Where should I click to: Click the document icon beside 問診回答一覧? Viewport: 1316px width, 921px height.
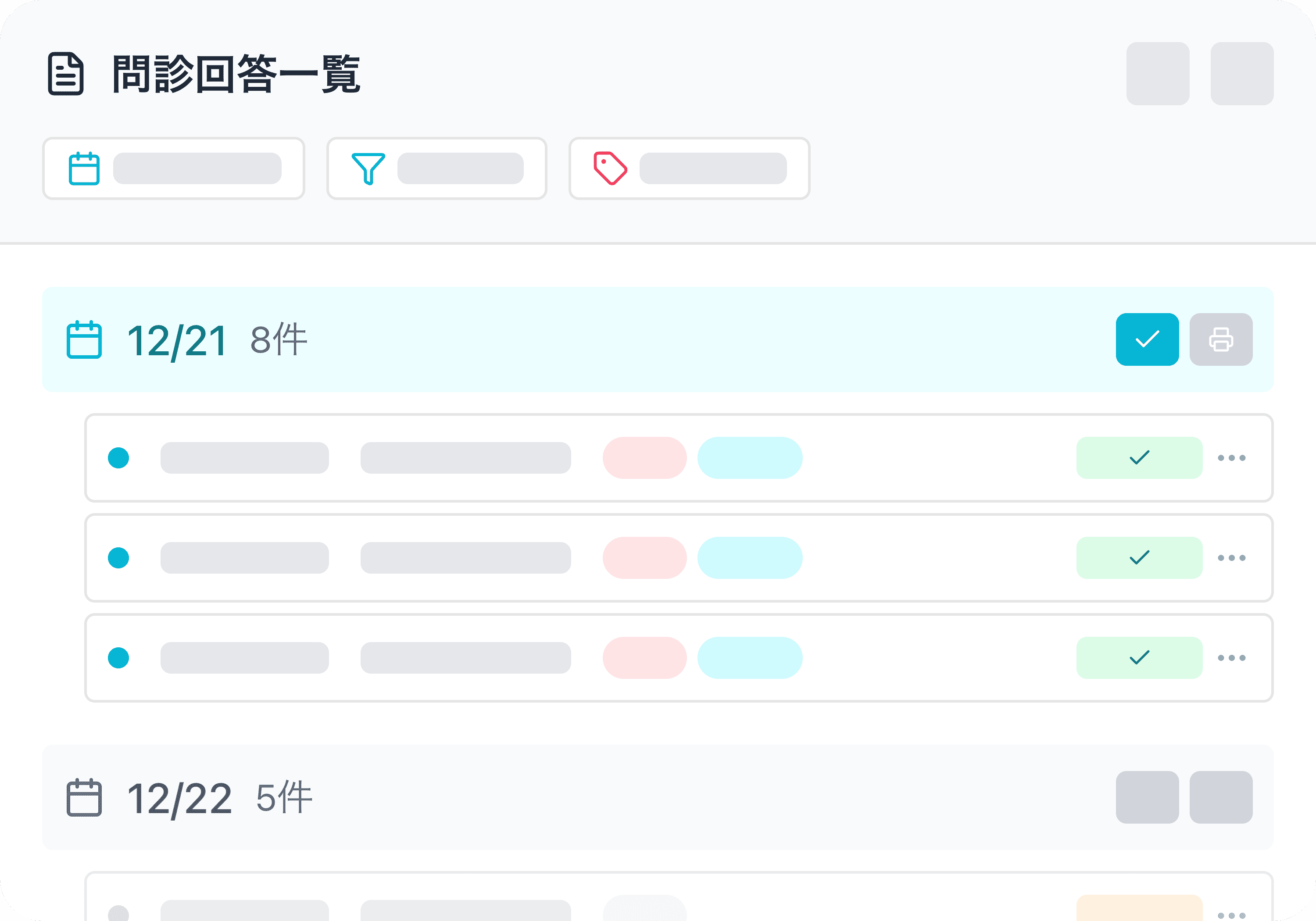66,73
